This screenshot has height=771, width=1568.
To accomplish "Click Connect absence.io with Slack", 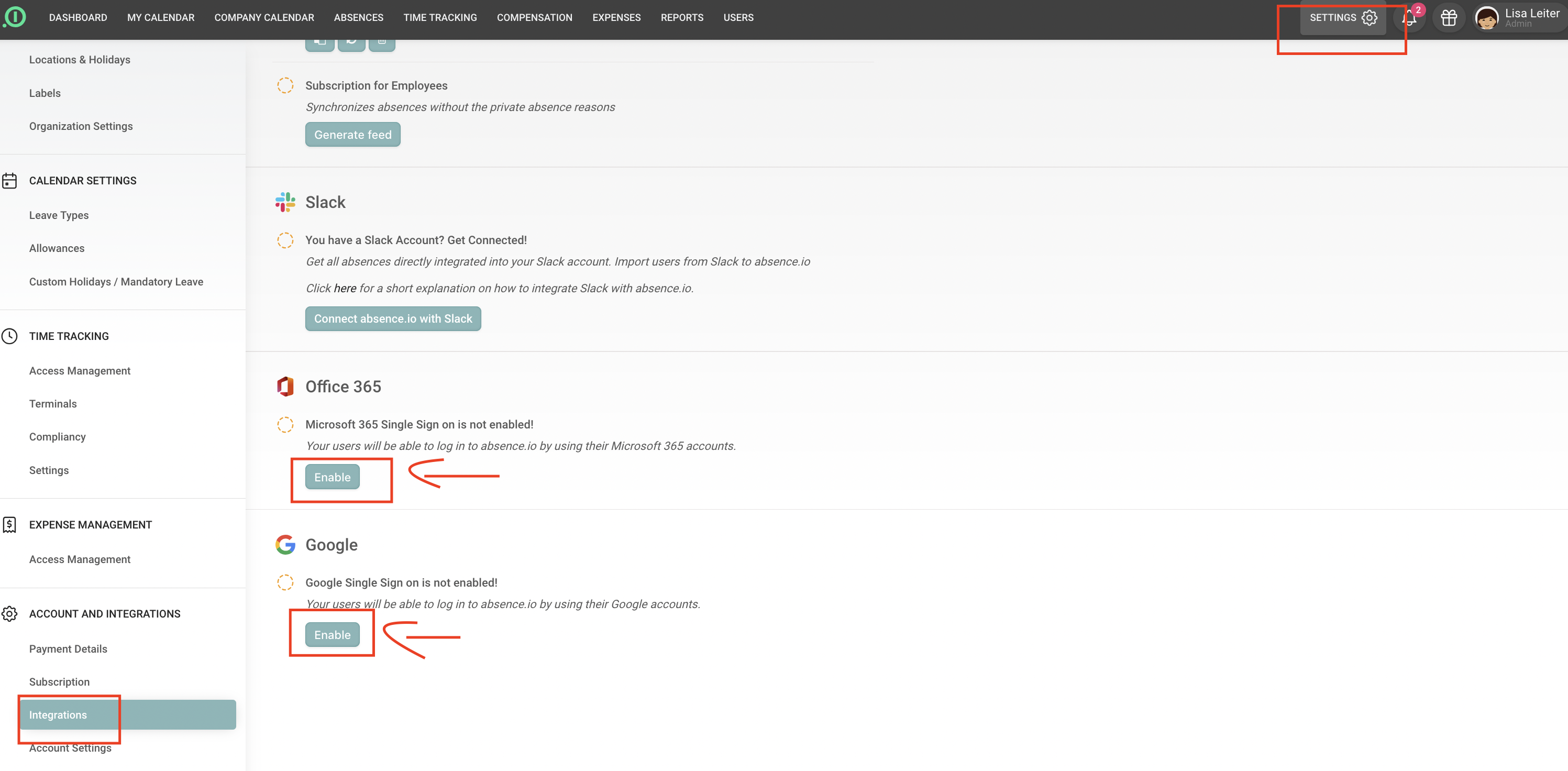I will [393, 318].
